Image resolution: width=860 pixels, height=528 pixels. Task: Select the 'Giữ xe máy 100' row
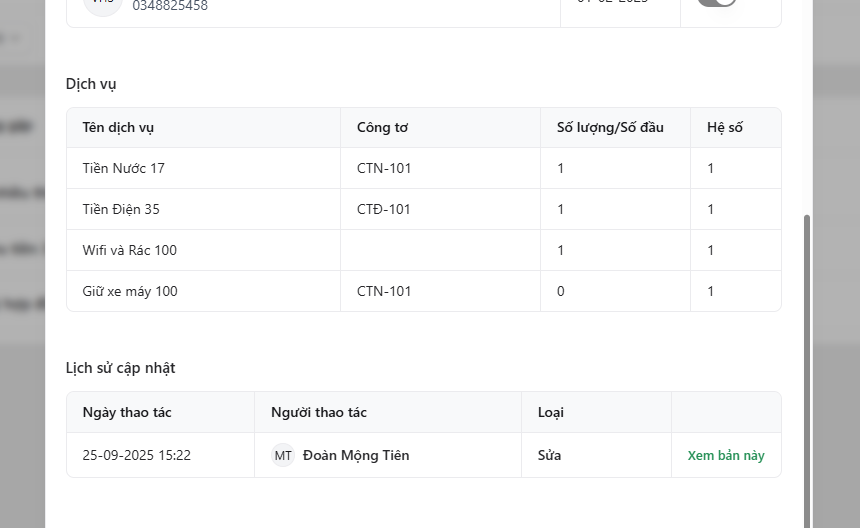tap(130, 291)
